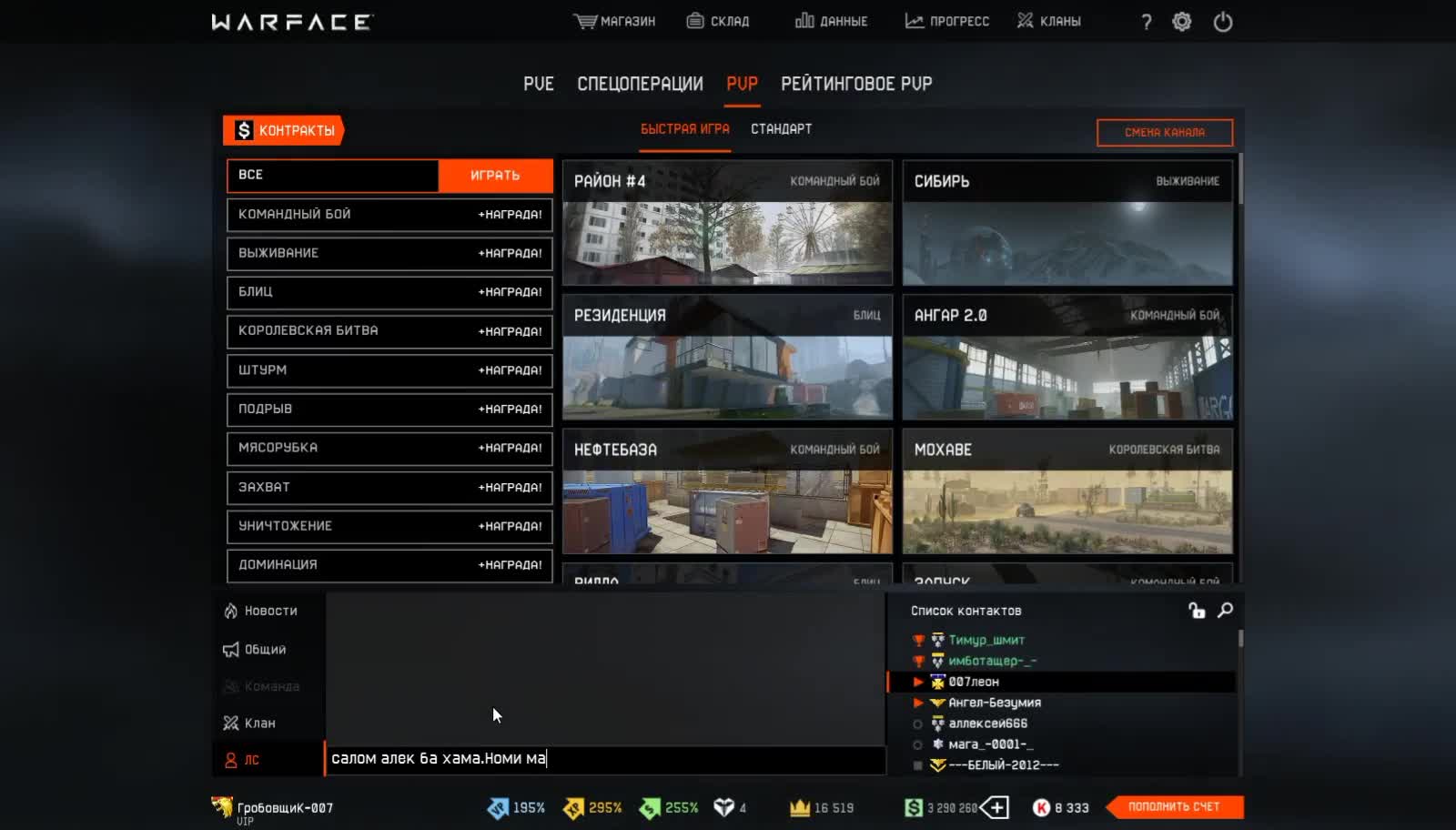This screenshot has width=1456, height=830.
Task: Open the Сибирь survival map card
Action: pyautogui.click(x=1067, y=223)
